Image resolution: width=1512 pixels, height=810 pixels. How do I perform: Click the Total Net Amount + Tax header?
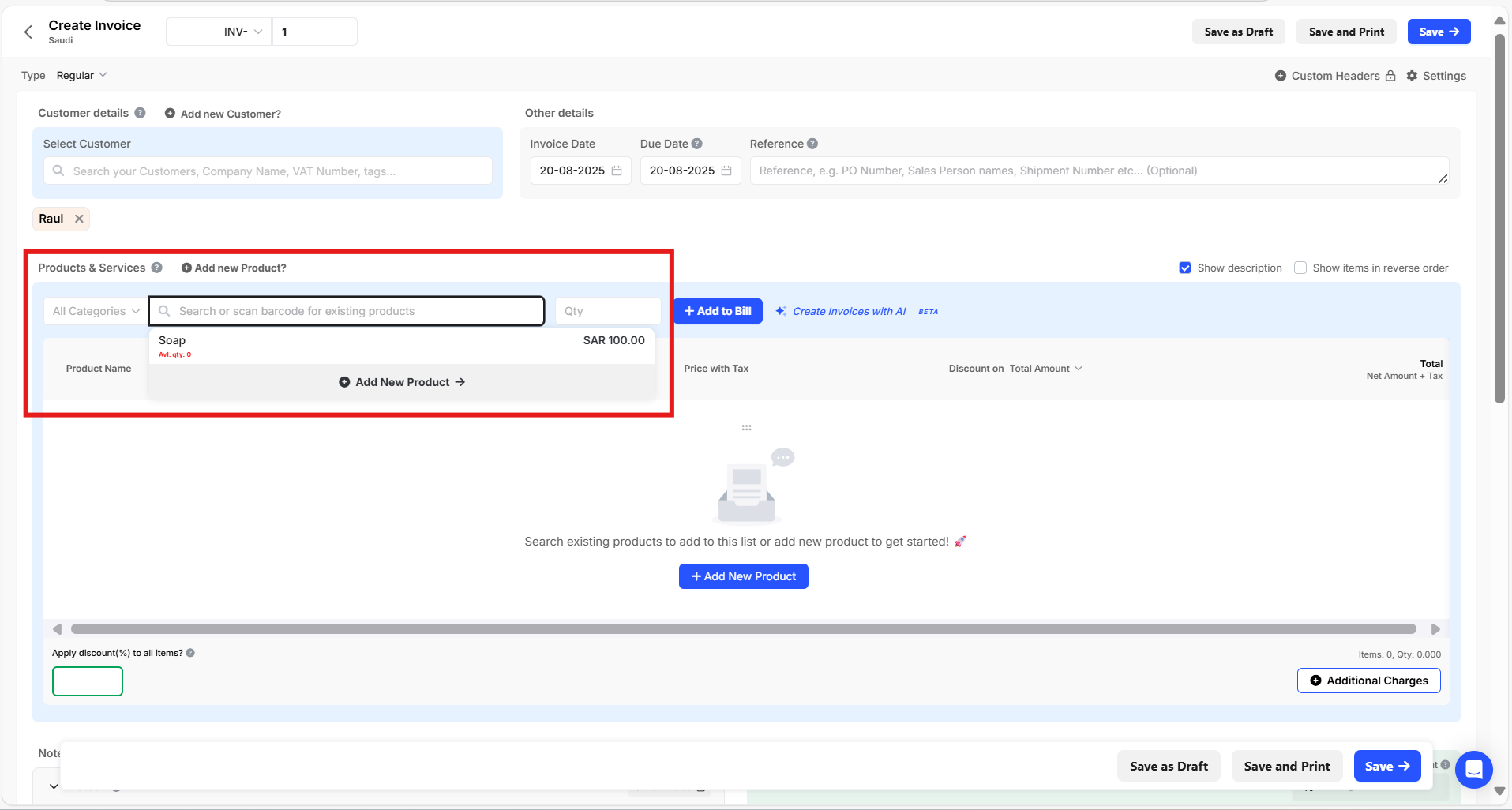pyautogui.click(x=1405, y=369)
